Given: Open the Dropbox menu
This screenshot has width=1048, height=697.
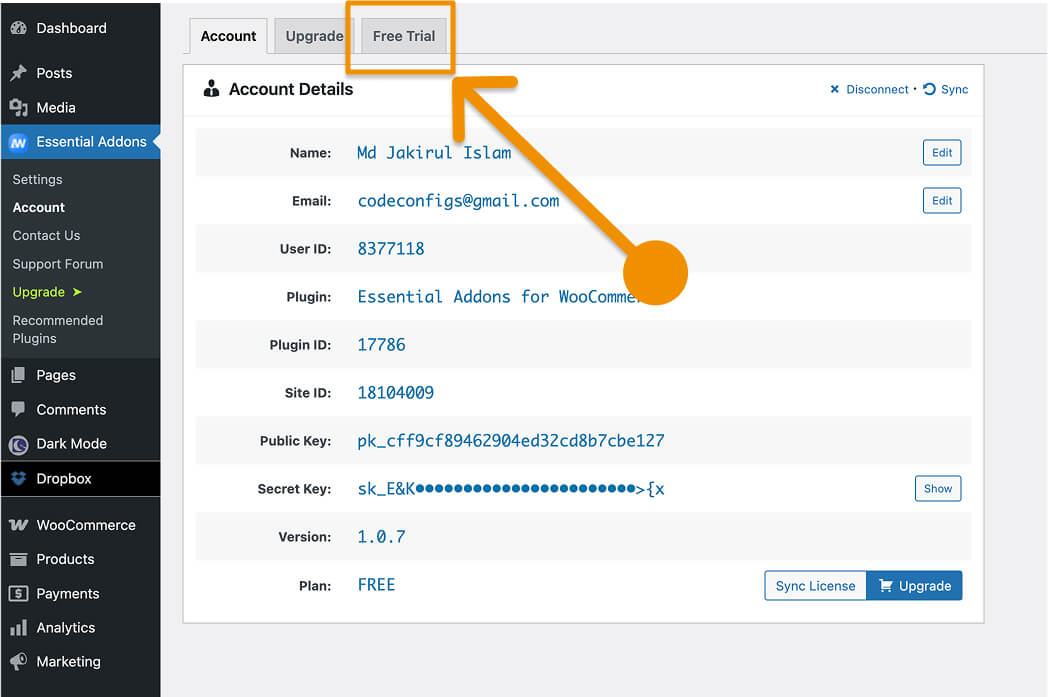Looking at the screenshot, I should (x=80, y=478).
